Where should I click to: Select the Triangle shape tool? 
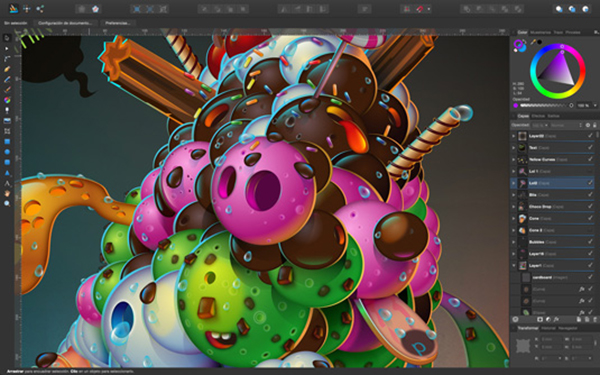click(x=7, y=173)
